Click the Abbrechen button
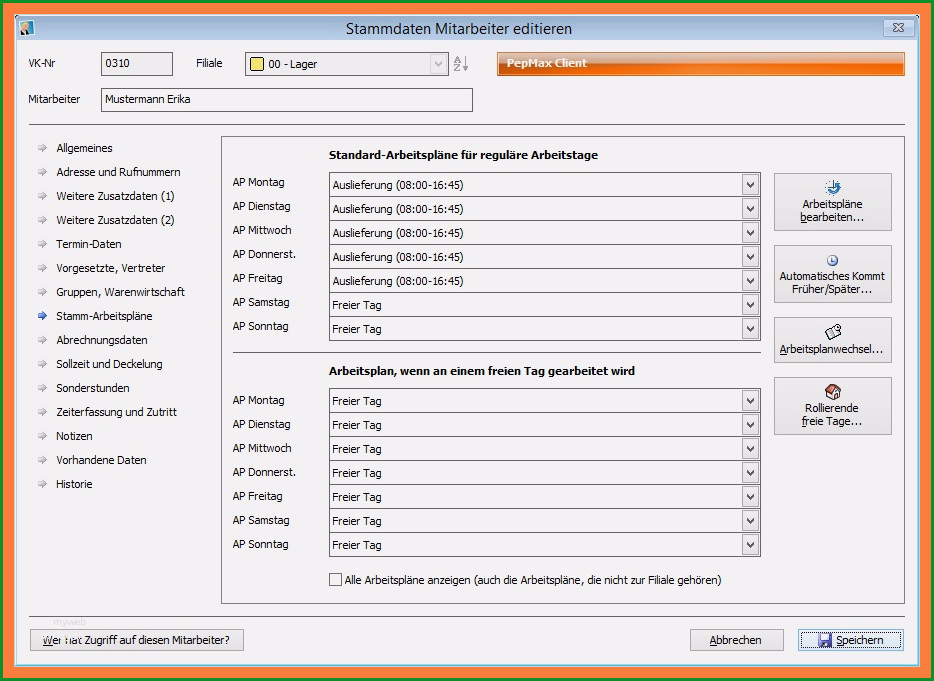This screenshot has height=681, width=934. pos(736,640)
